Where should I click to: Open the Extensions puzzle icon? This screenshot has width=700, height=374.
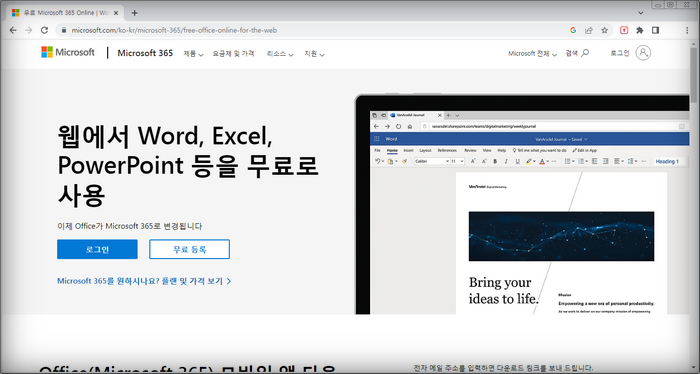click(x=640, y=30)
